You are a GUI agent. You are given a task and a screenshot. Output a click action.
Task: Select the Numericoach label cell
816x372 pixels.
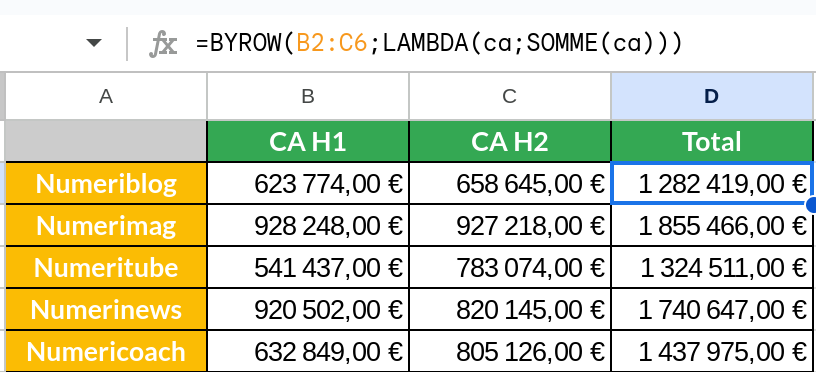point(106,352)
